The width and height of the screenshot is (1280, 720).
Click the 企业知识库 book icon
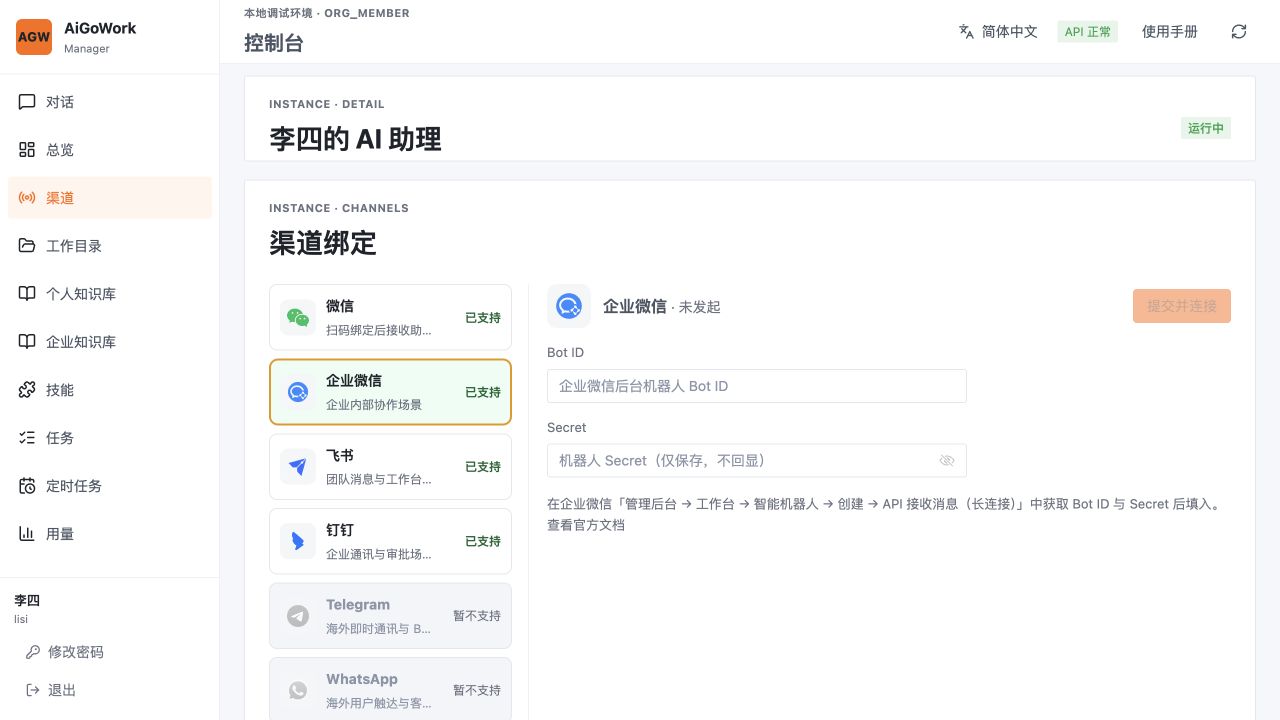(27, 342)
